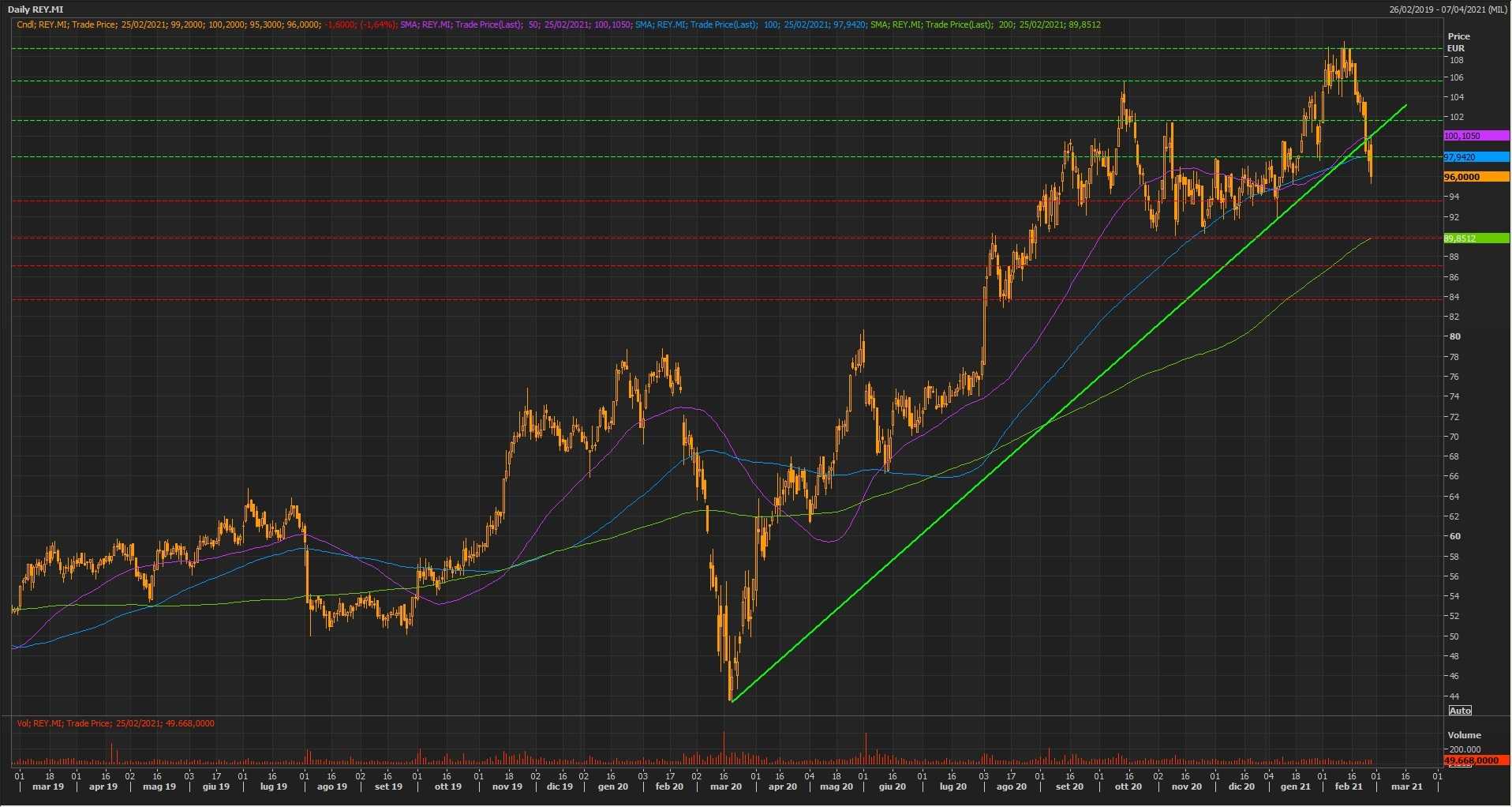Screen dimensions: 1512x807
Task: Click the Vol REY.MI volume legend text
Action: tap(115, 723)
